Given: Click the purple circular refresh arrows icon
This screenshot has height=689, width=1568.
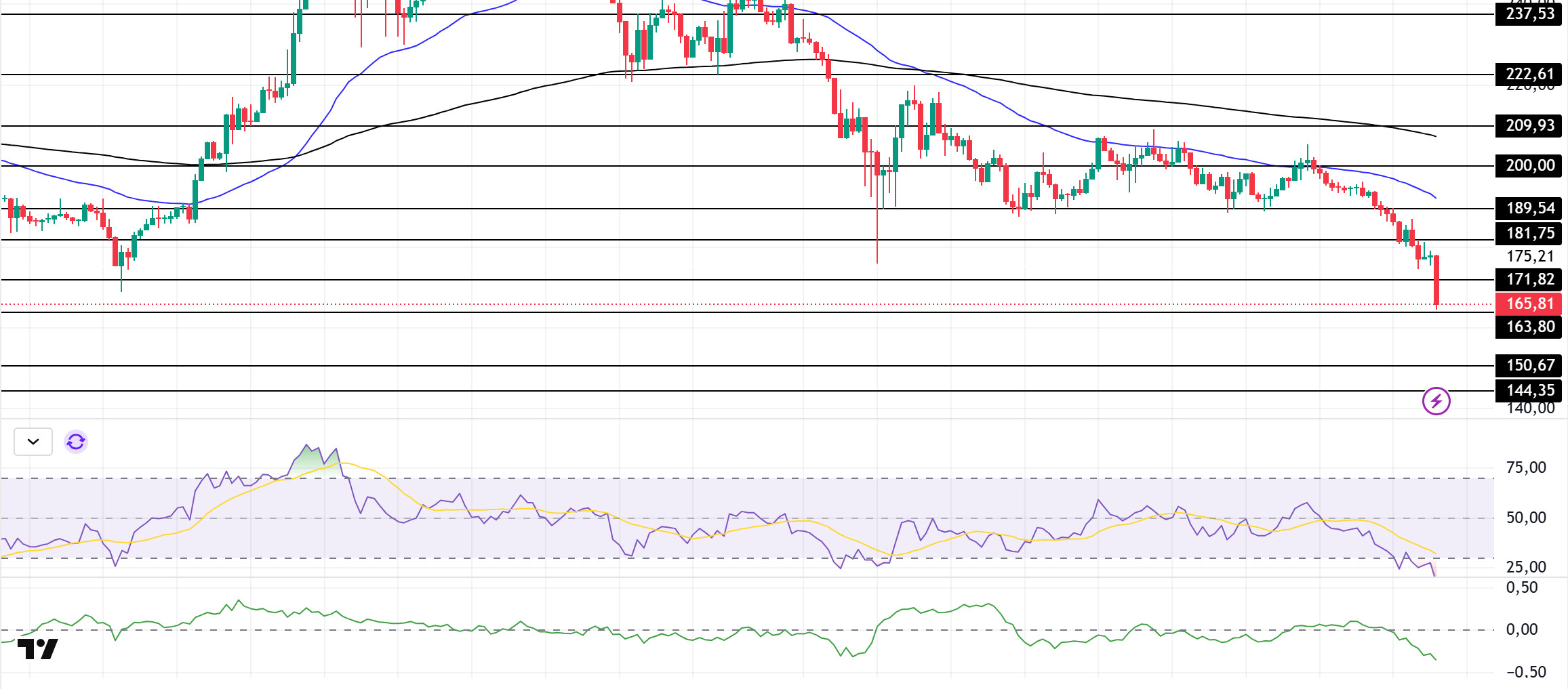Looking at the screenshot, I should [x=76, y=442].
